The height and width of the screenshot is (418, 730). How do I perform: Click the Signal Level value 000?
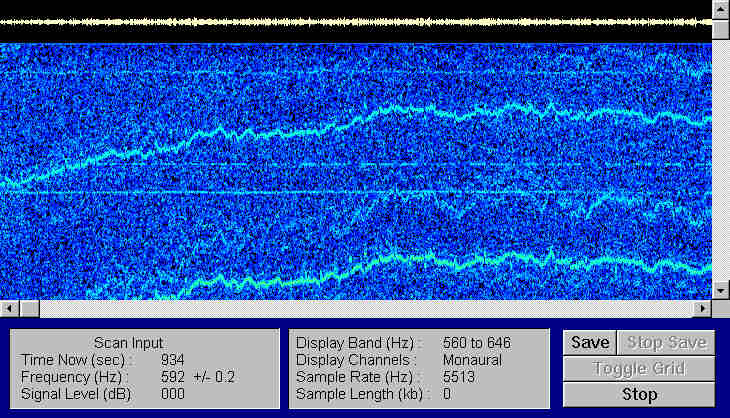173,394
